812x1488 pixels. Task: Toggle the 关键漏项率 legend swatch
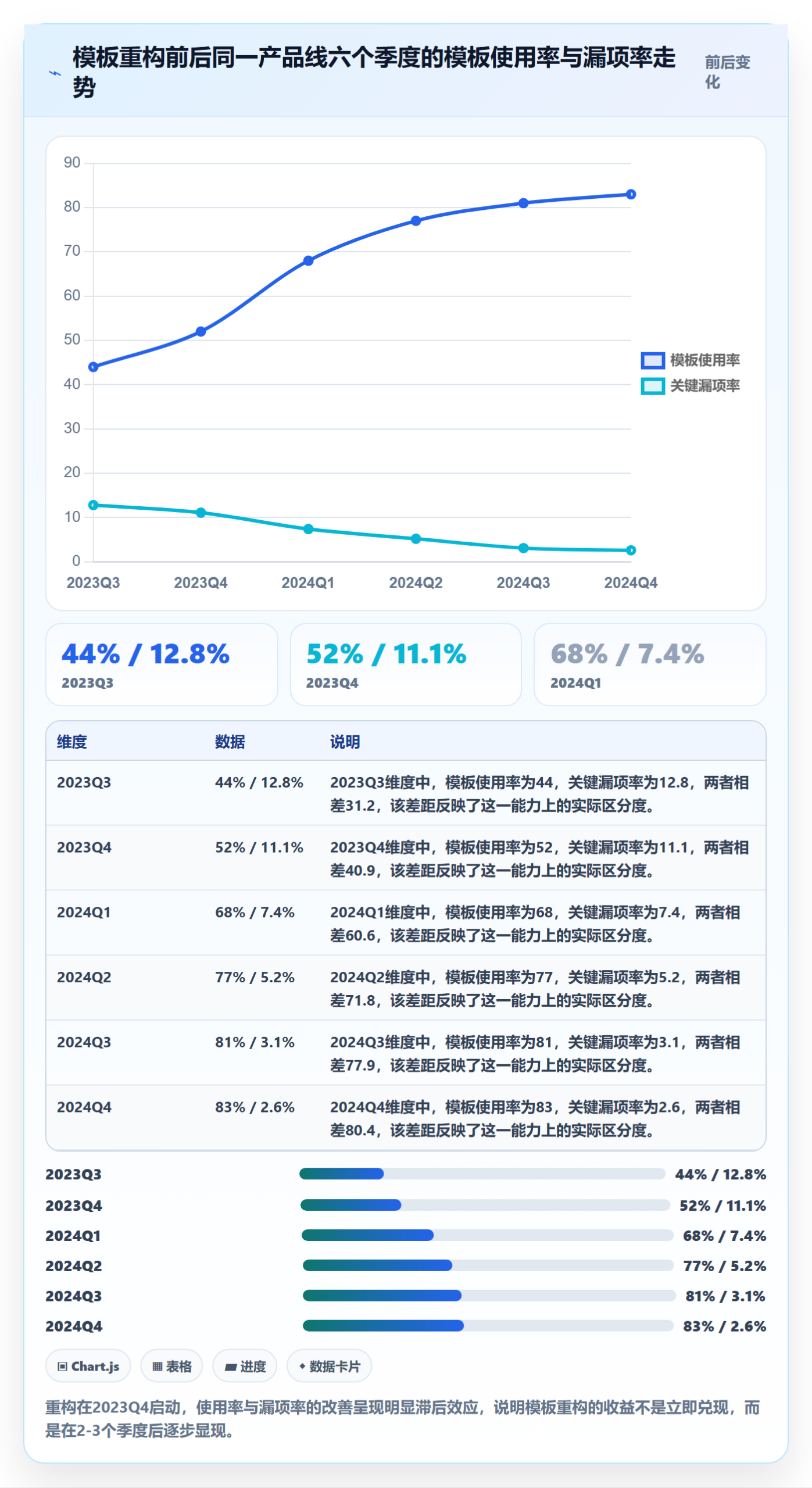[652, 386]
